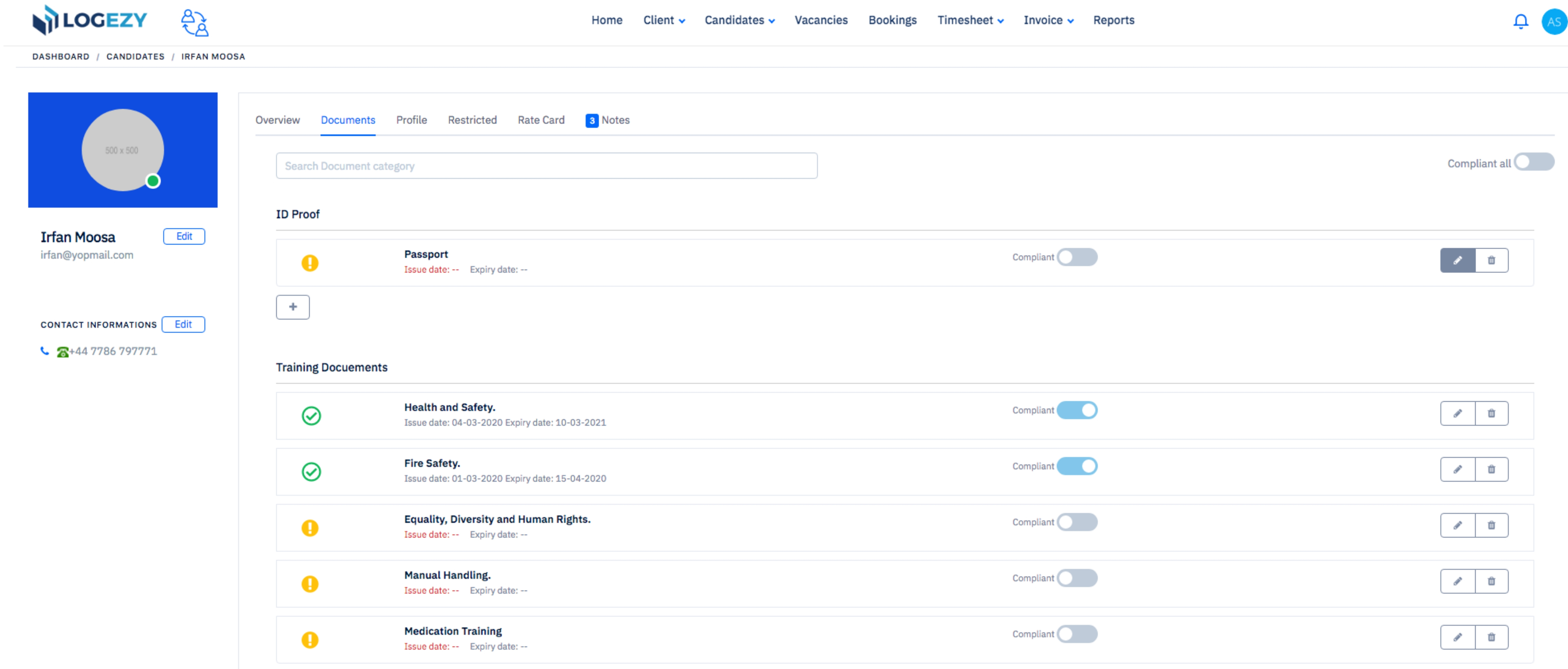Switch to the Rate Card tab
The height and width of the screenshot is (669, 1568).
click(x=541, y=120)
